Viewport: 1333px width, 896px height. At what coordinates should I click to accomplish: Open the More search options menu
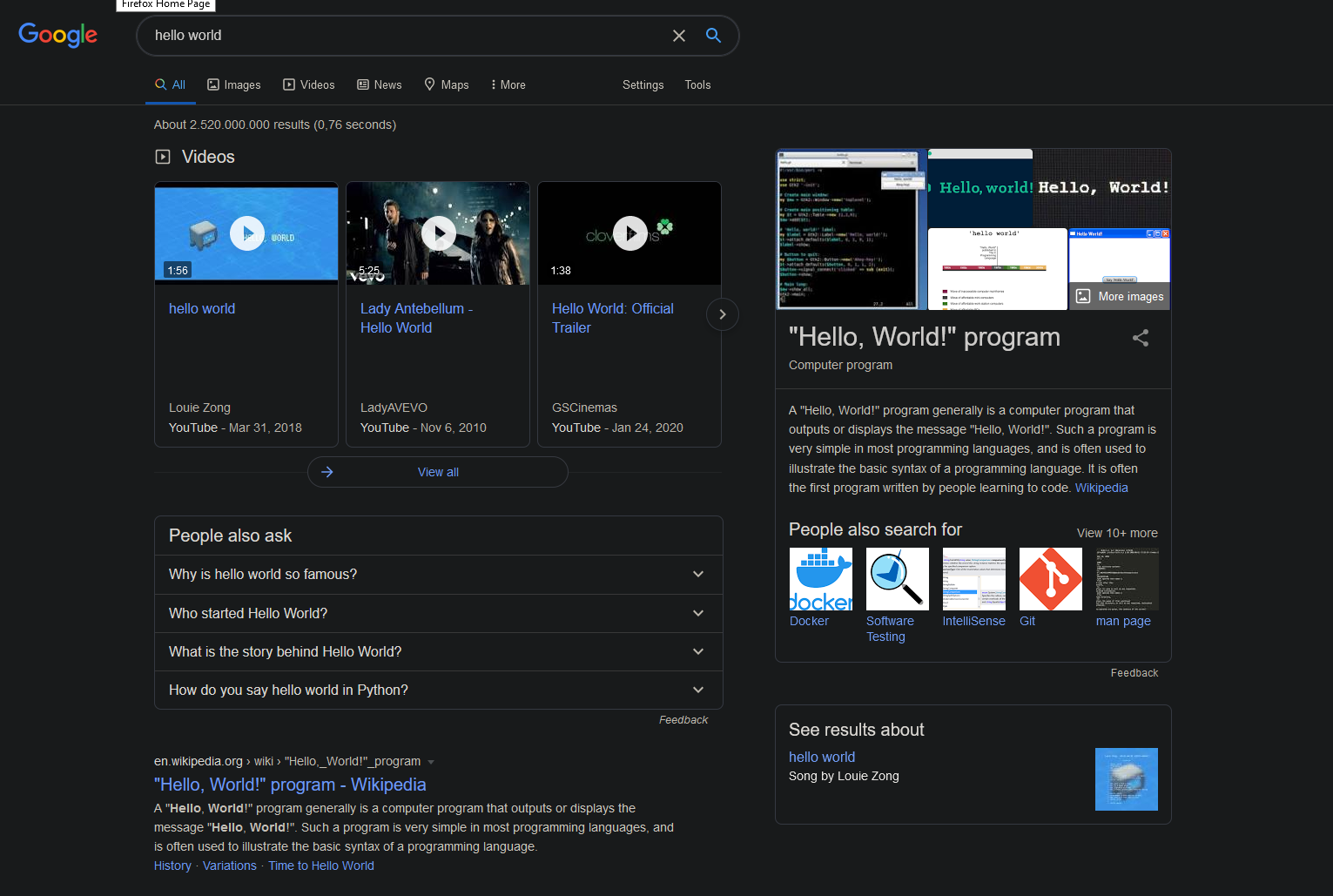click(508, 84)
